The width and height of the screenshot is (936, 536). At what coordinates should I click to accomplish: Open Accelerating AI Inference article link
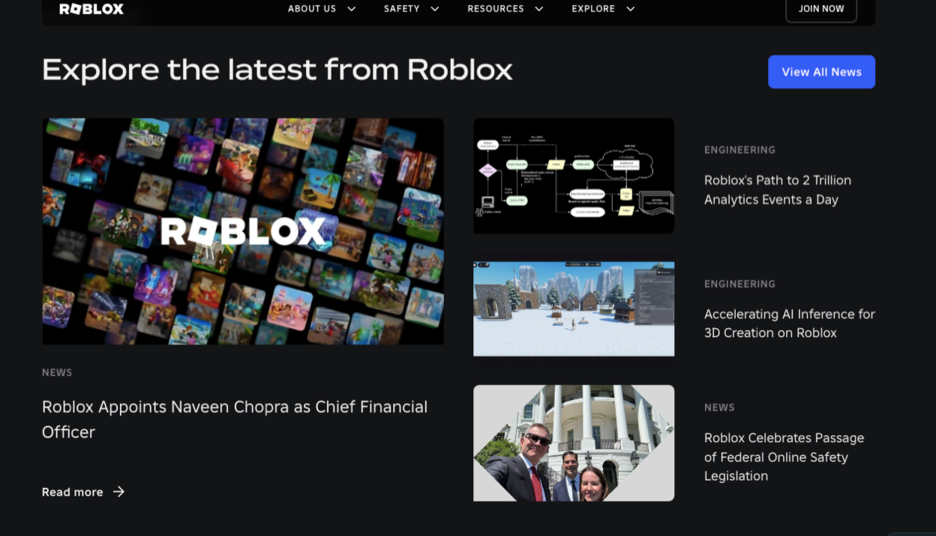click(789, 323)
